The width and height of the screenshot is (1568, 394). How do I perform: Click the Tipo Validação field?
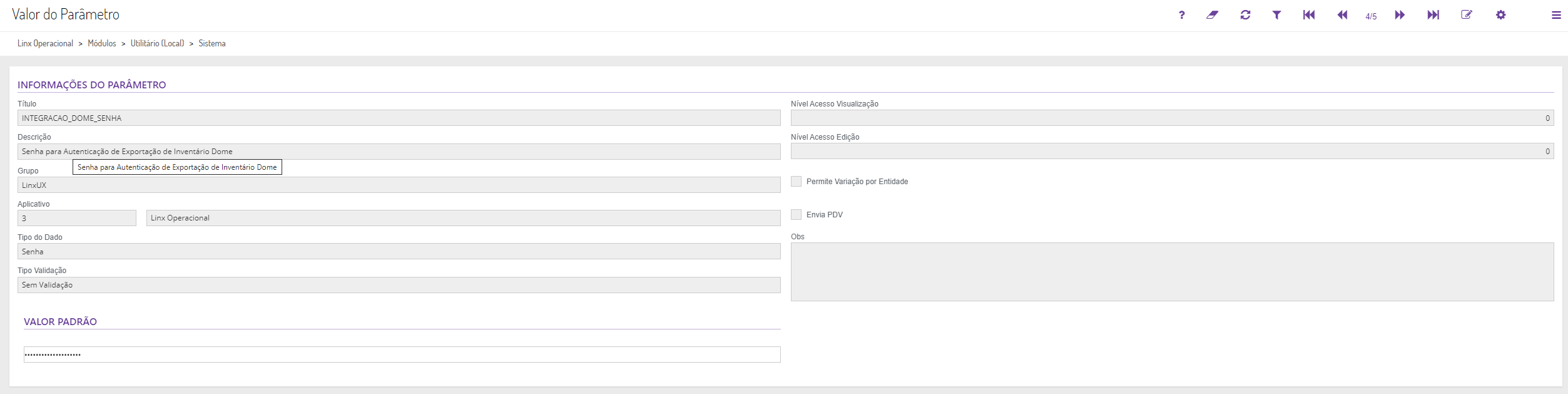(399, 285)
